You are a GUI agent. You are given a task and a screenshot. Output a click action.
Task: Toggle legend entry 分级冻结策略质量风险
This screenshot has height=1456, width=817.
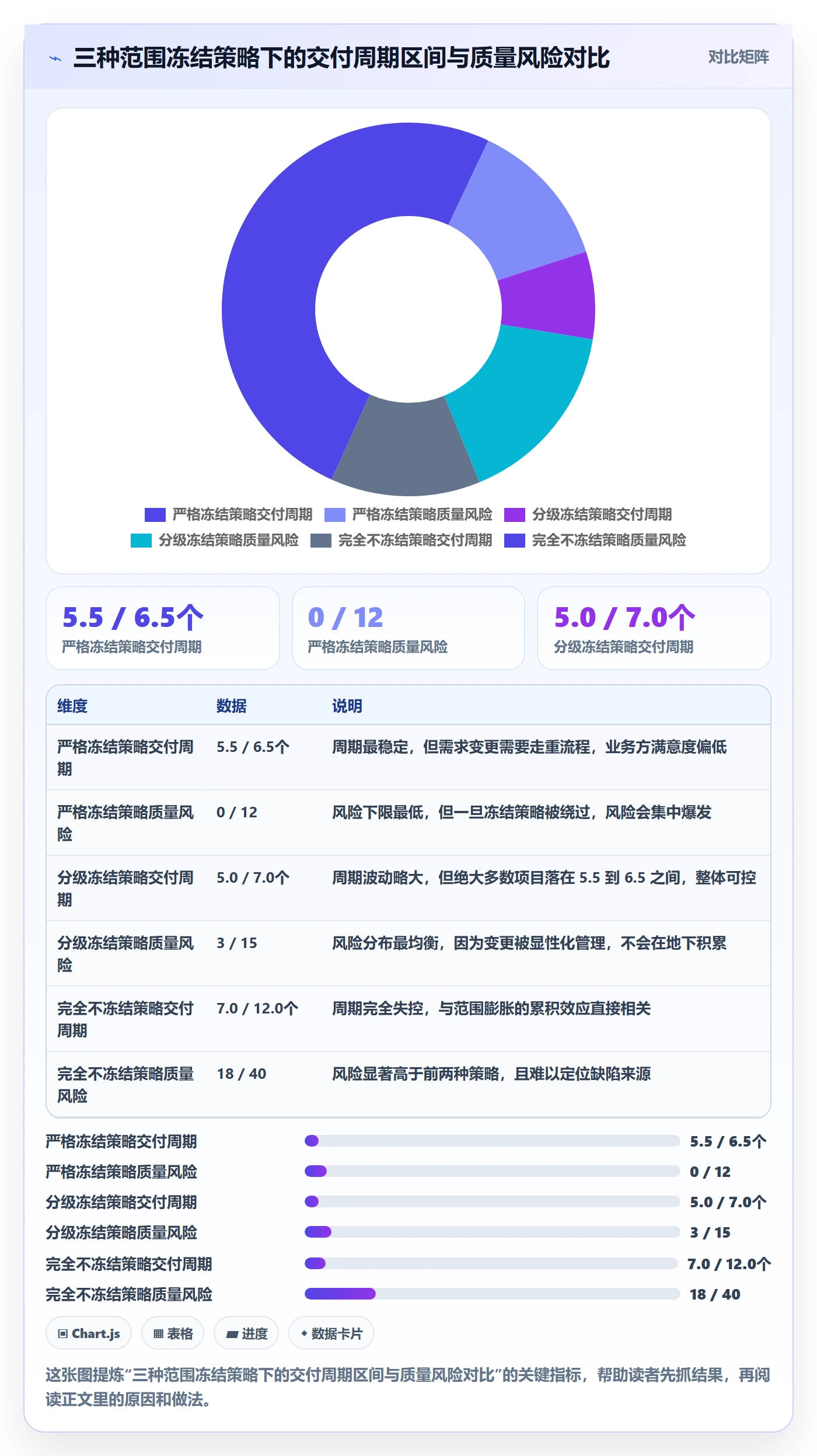(x=215, y=541)
